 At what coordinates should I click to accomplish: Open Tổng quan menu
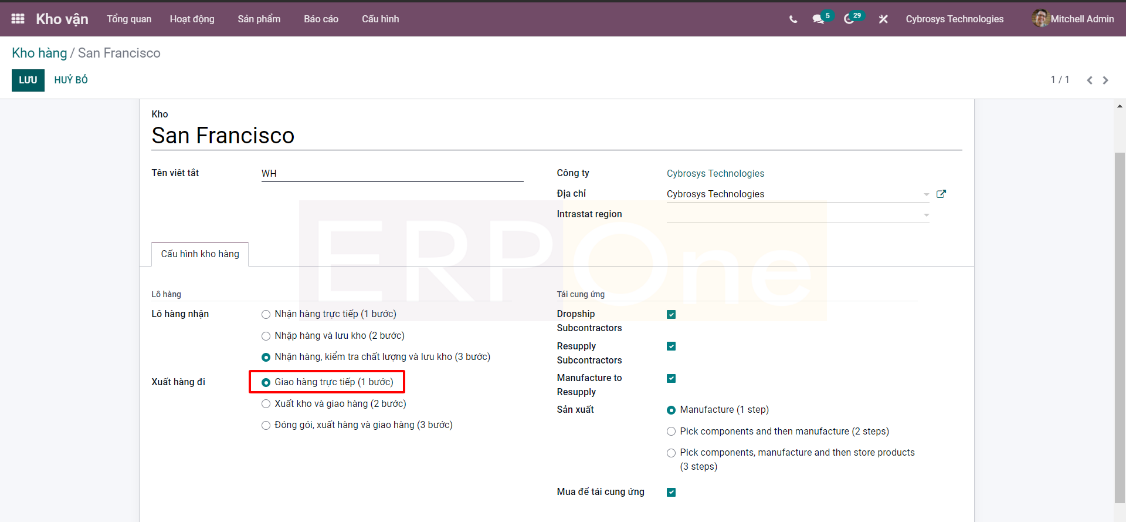(x=129, y=19)
